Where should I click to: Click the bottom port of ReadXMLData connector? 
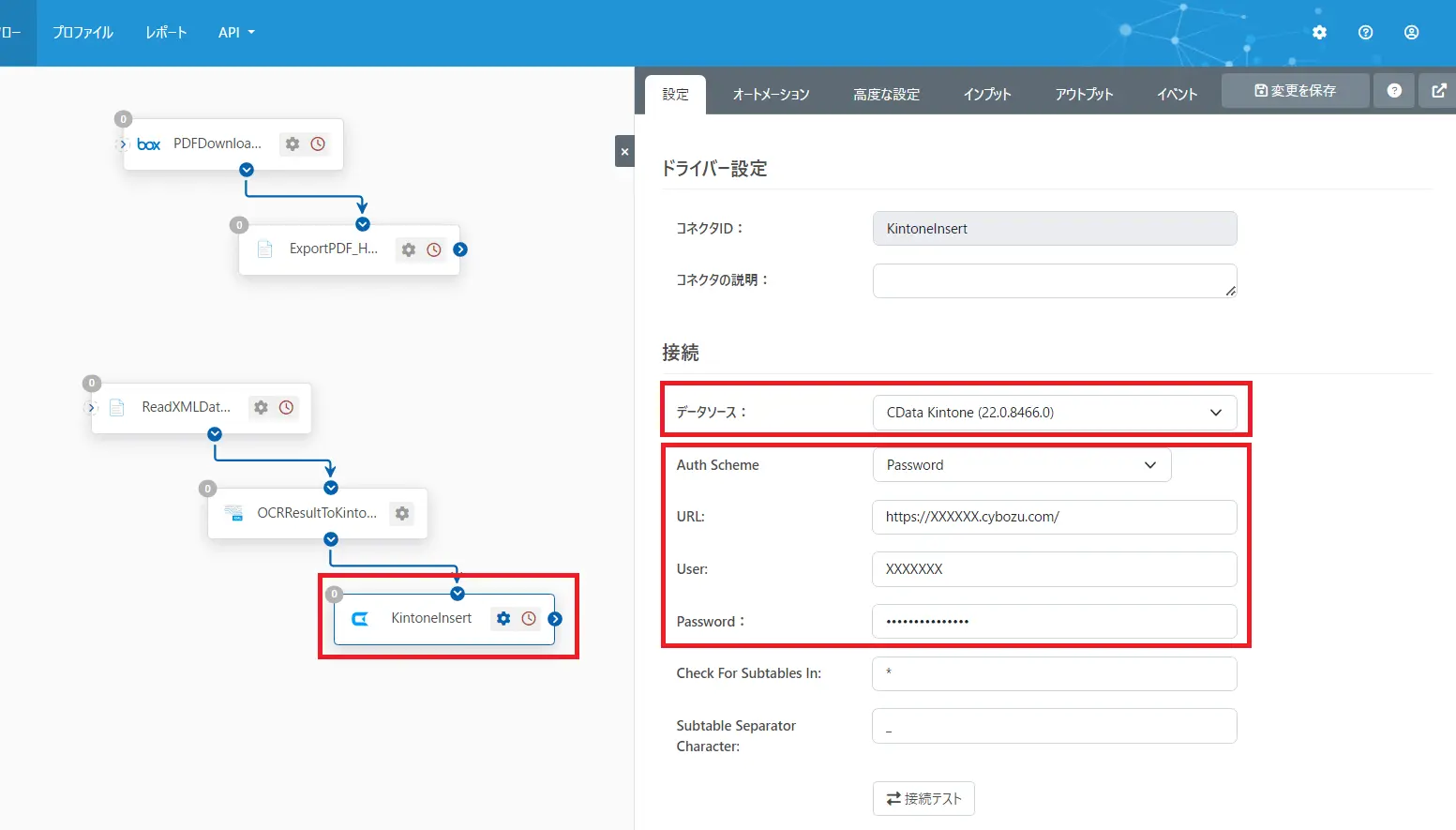(215, 433)
